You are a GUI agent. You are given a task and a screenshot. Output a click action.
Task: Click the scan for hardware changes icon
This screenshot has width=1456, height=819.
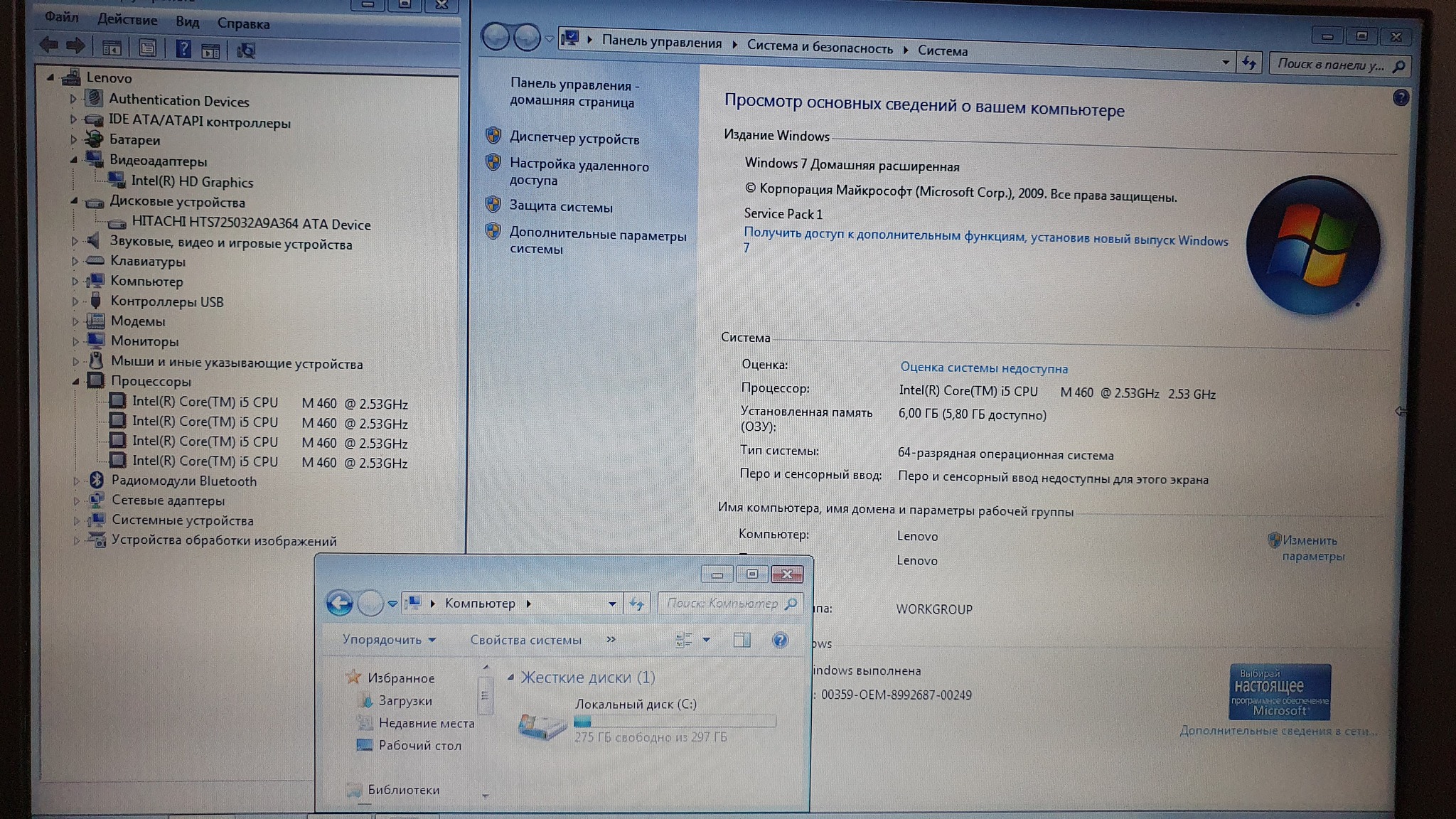click(x=246, y=50)
